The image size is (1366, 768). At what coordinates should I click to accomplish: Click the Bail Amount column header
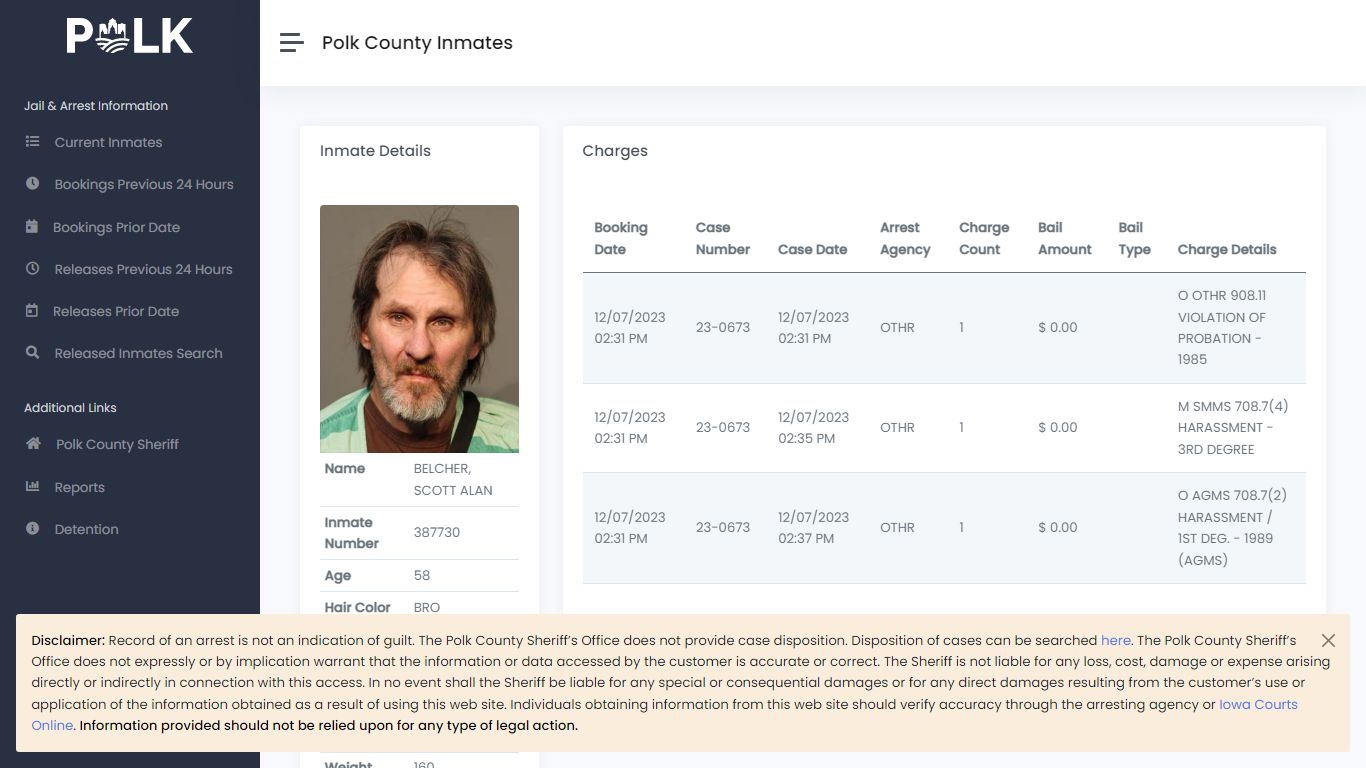pos(1065,238)
